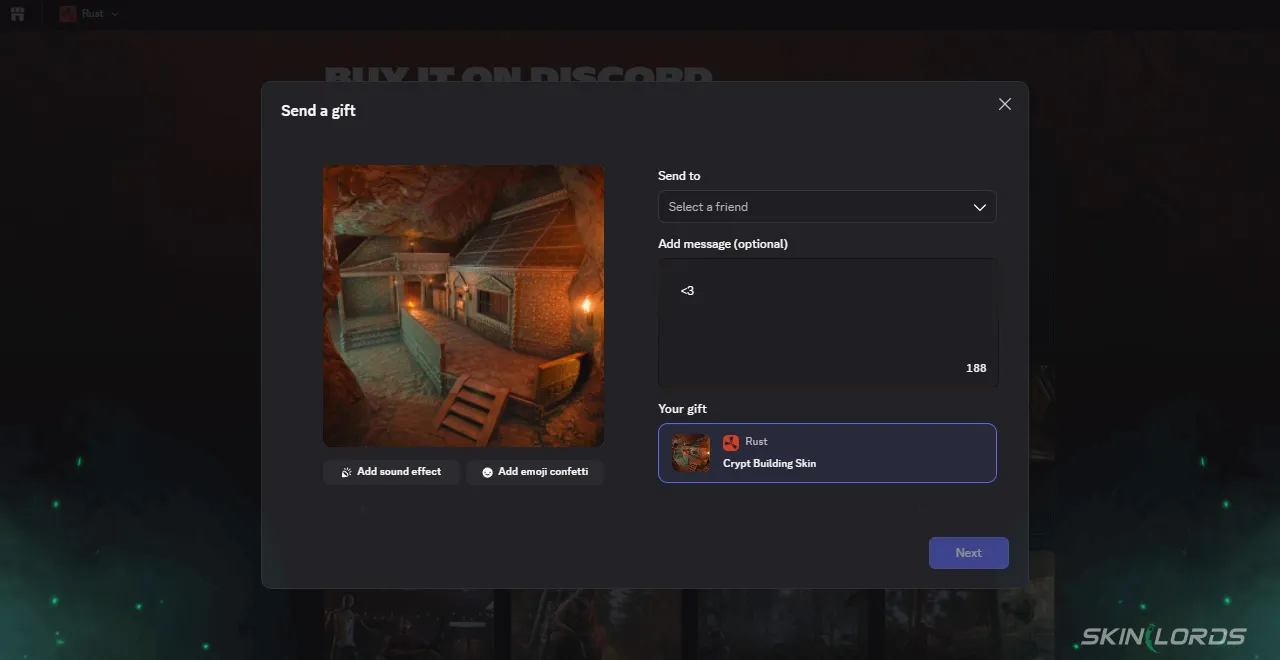
Task: Click the emoji confetti smiley icon
Action: (x=488, y=472)
